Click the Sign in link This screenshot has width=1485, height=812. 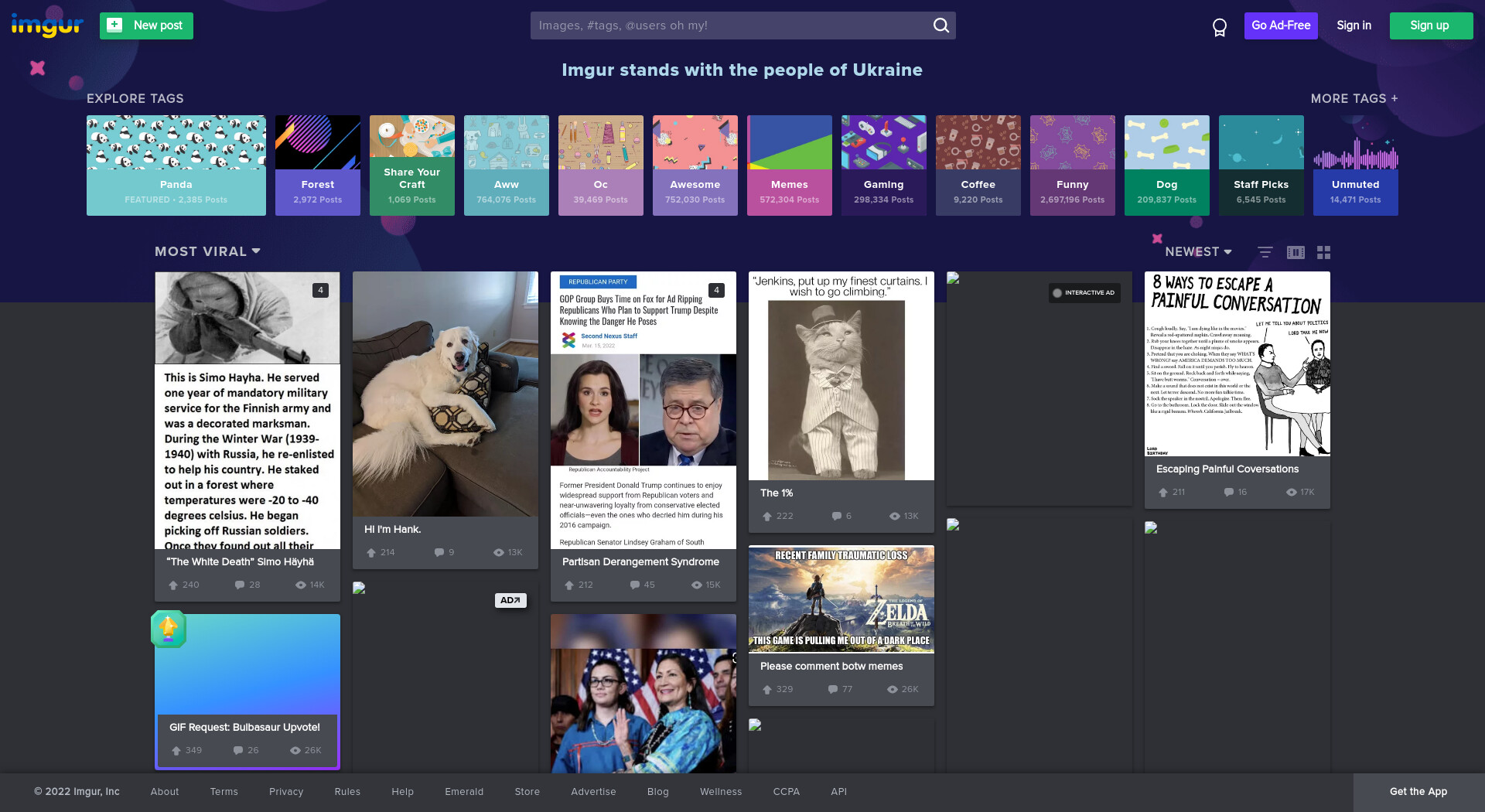tap(1354, 26)
